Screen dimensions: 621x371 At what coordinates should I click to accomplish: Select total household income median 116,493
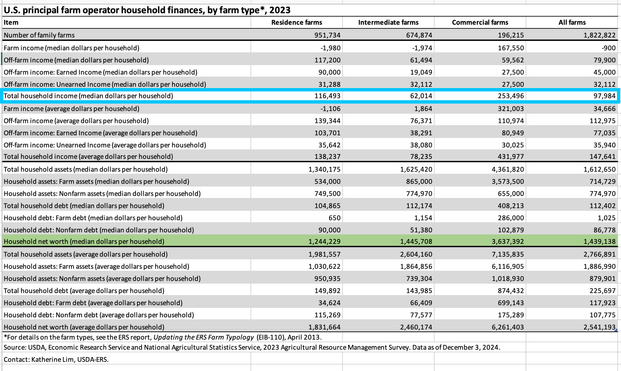coord(327,96)
